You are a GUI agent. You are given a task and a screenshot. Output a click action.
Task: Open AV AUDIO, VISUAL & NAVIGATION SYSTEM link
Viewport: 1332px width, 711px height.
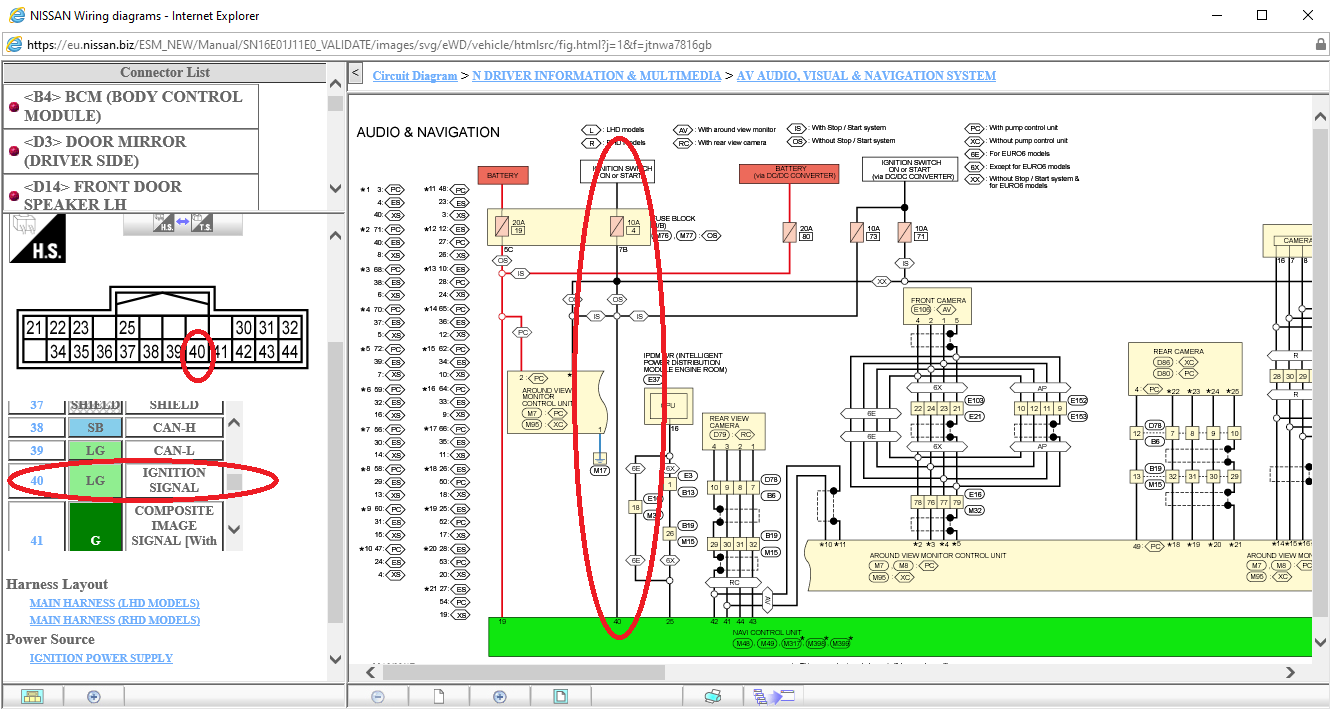866,76
